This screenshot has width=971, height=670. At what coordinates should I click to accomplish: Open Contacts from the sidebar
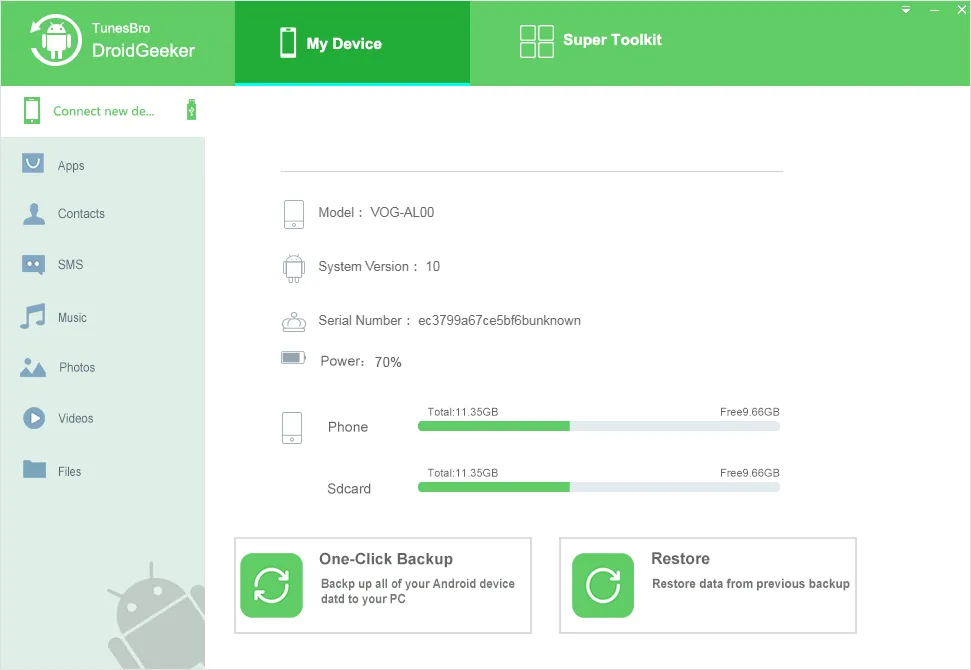(x=33, y=214)
